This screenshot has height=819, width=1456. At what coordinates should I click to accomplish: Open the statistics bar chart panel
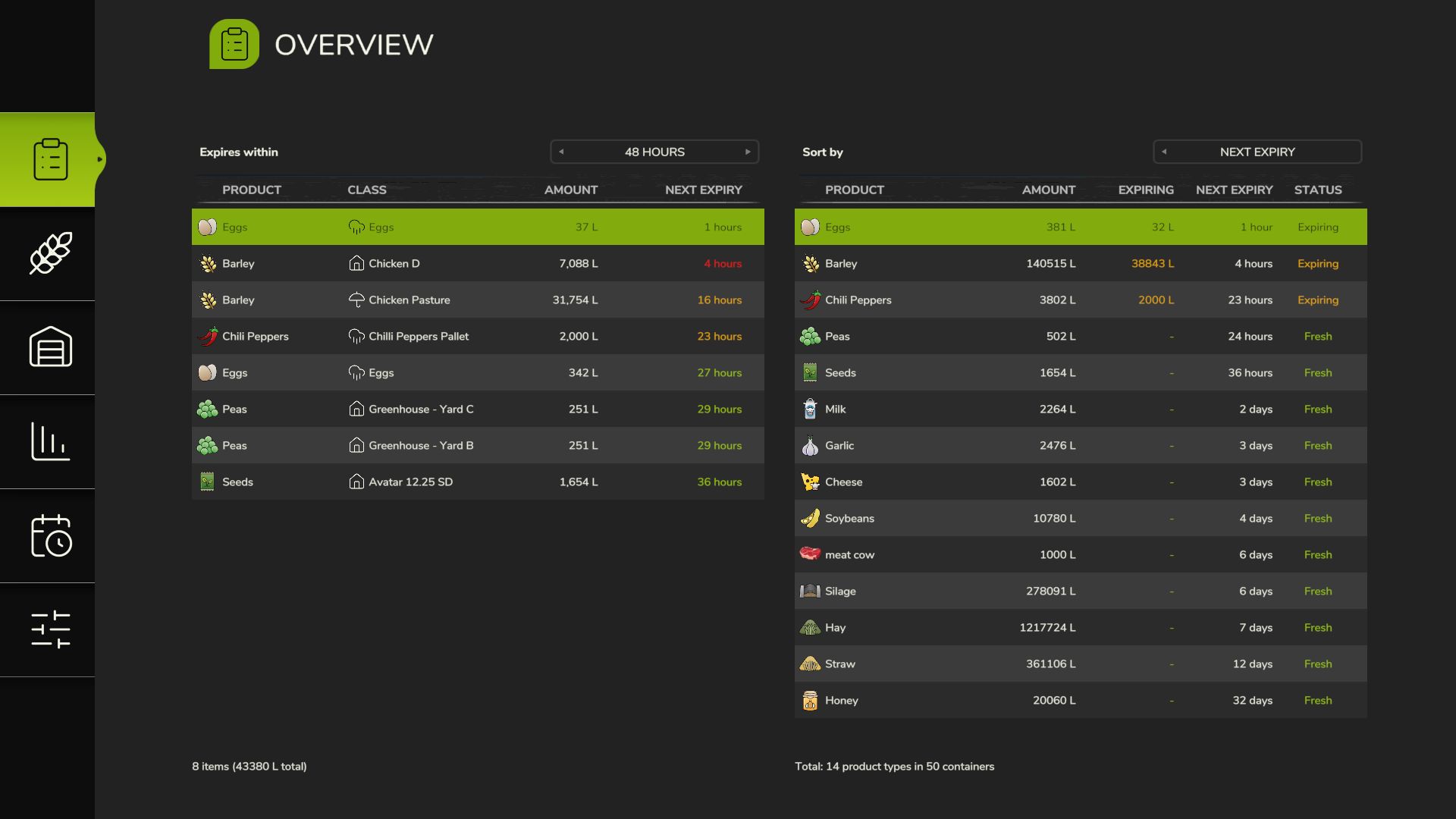point(50,442)
